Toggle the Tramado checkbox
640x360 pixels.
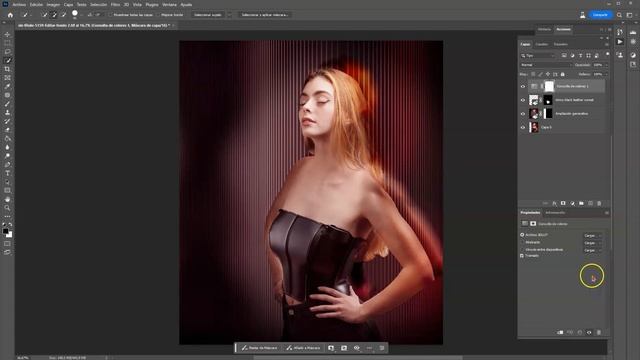[522, 256]
